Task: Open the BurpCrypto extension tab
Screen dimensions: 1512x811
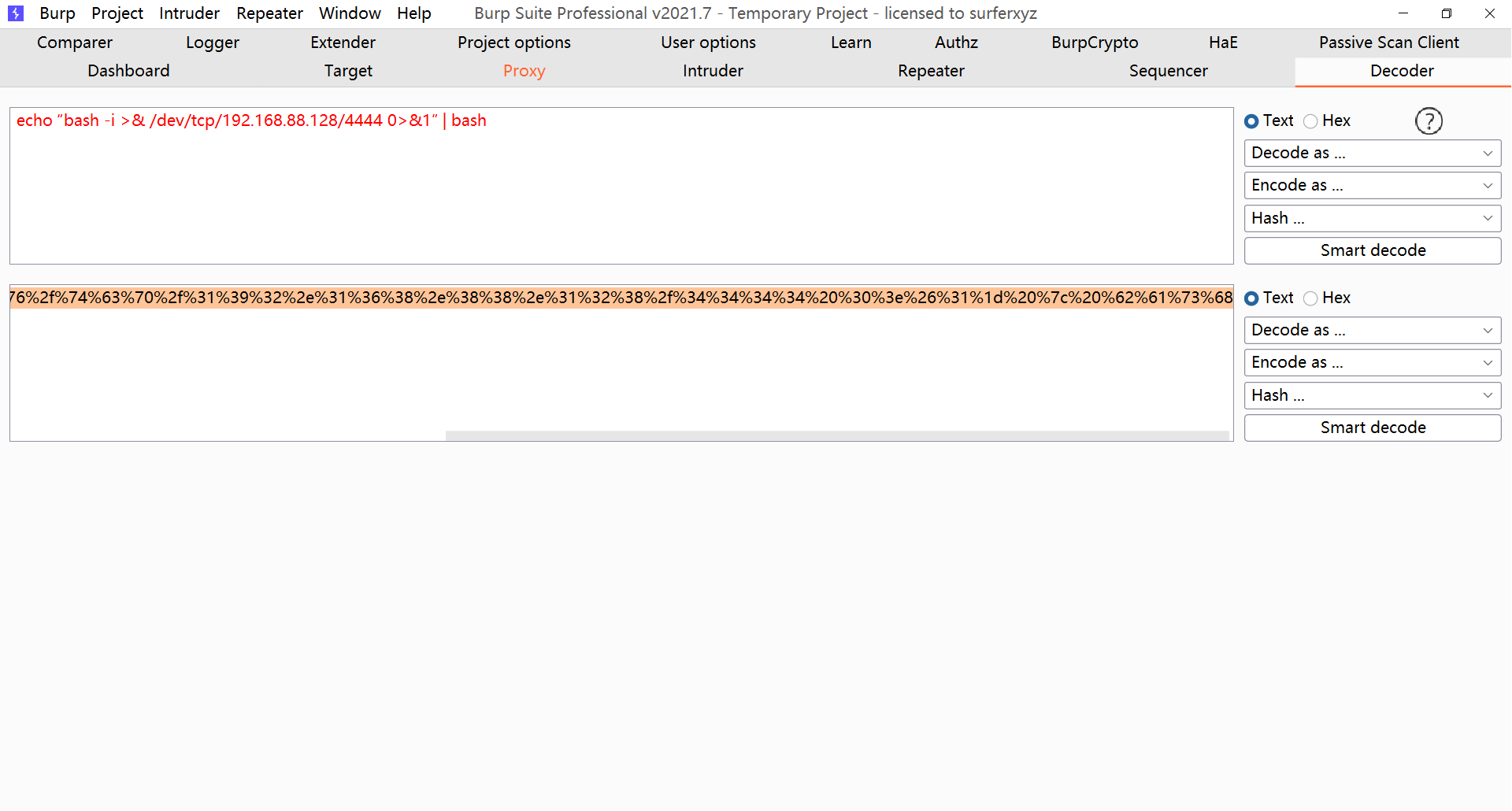Action: [1095, 43]
